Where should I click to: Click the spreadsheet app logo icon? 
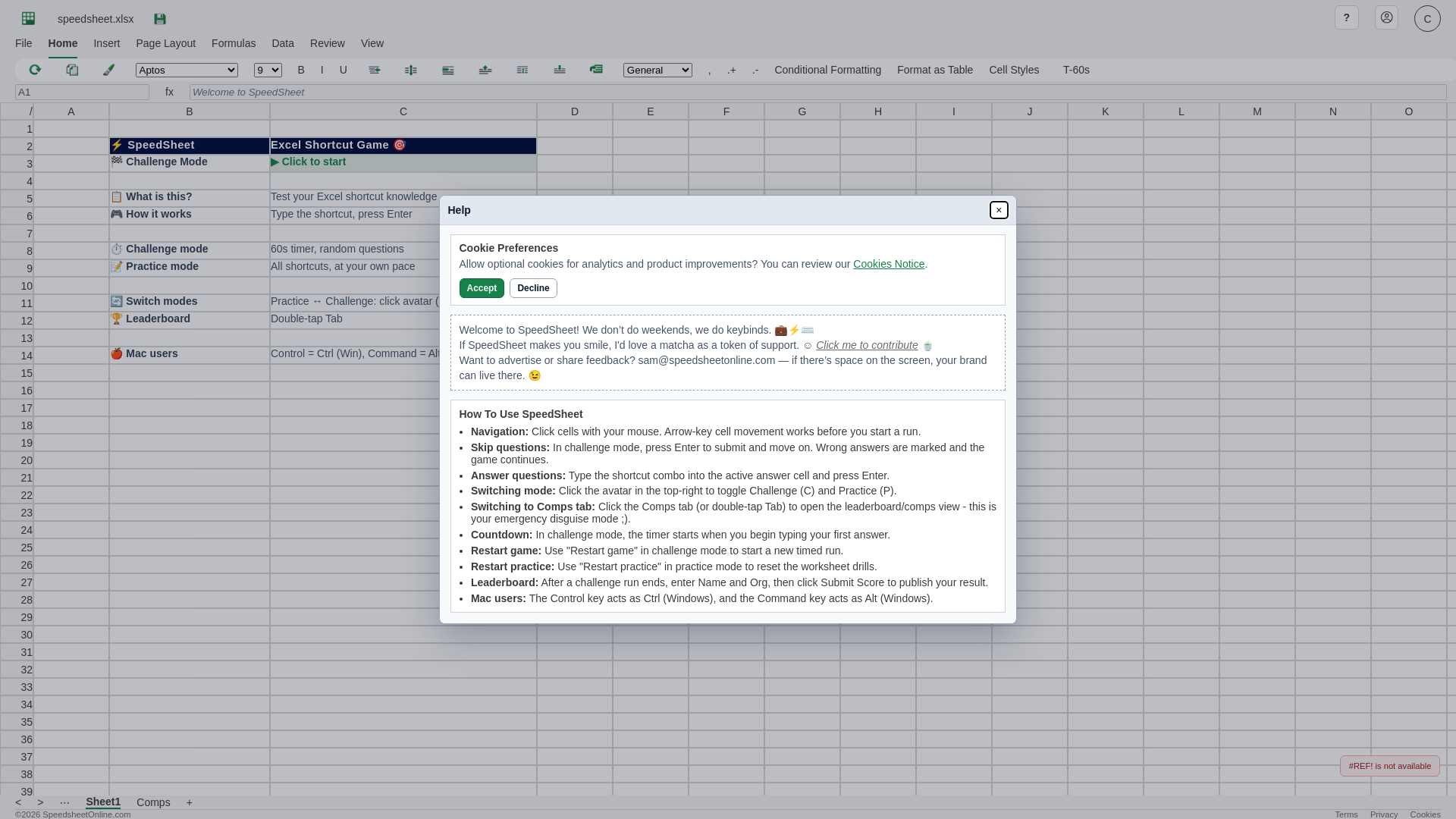29,19
